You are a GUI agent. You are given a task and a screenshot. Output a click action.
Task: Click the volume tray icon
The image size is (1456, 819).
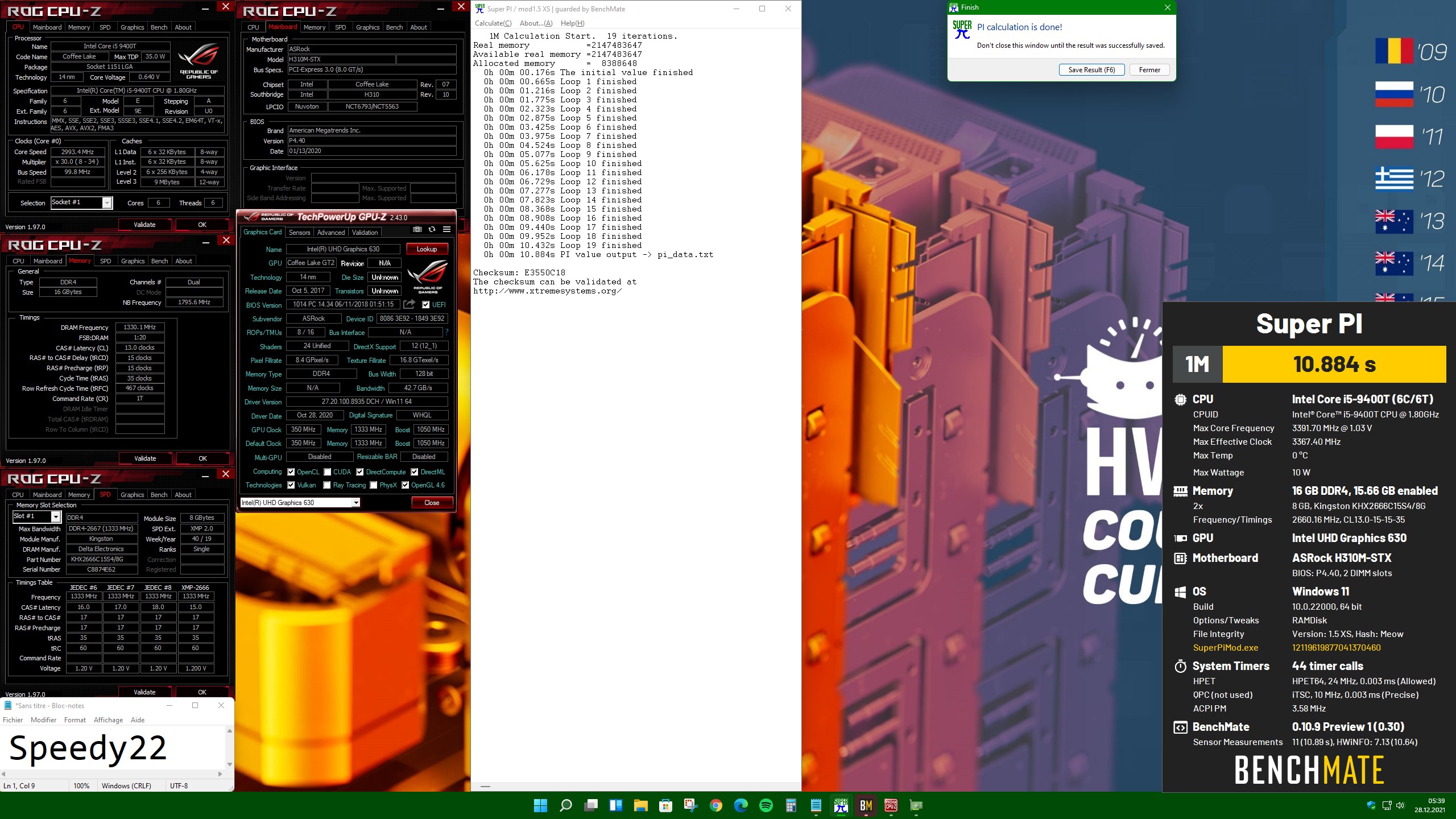pos(1400,805)
